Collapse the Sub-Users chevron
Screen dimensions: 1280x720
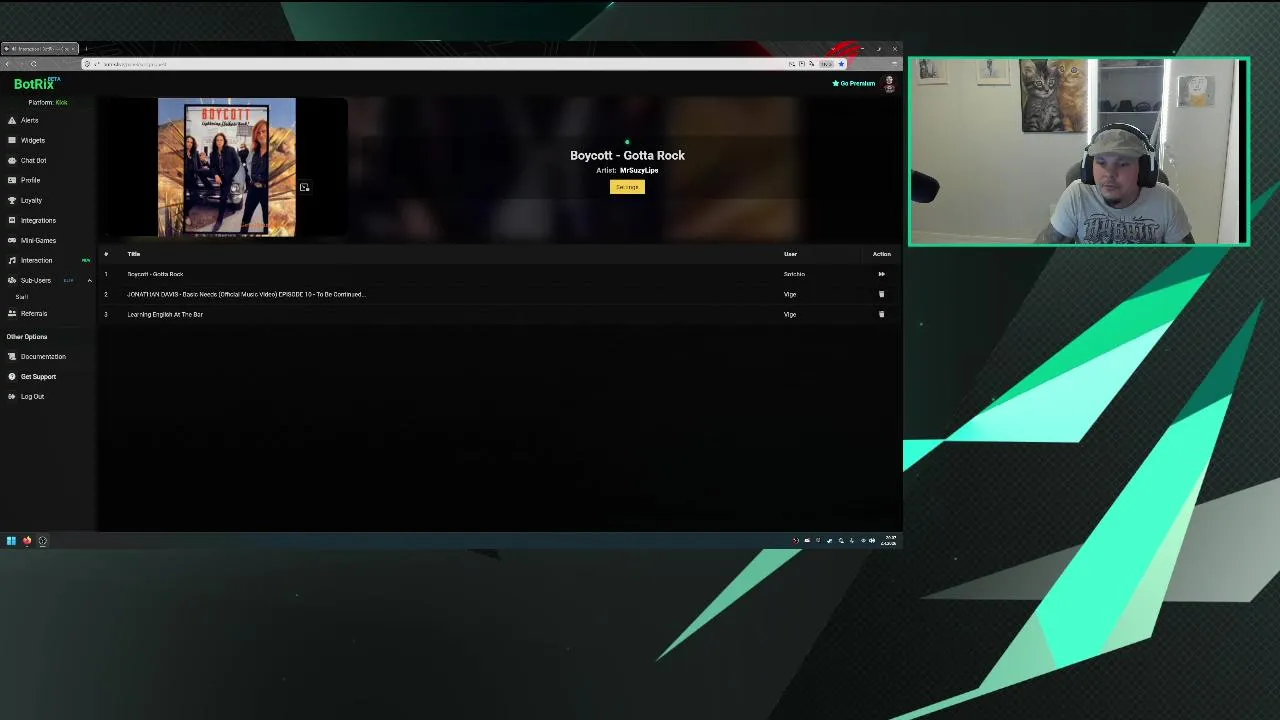89,281
